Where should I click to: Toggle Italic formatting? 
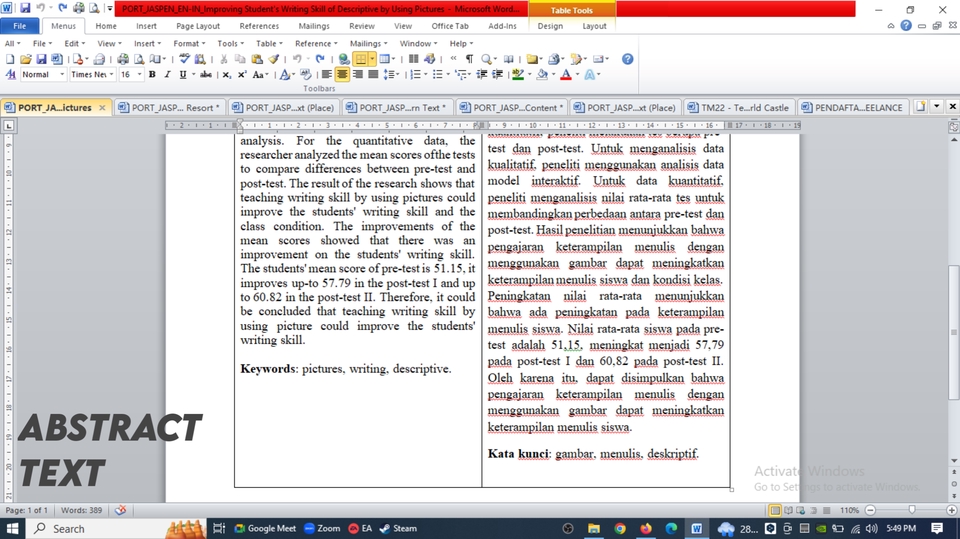[x=167, y=75]
